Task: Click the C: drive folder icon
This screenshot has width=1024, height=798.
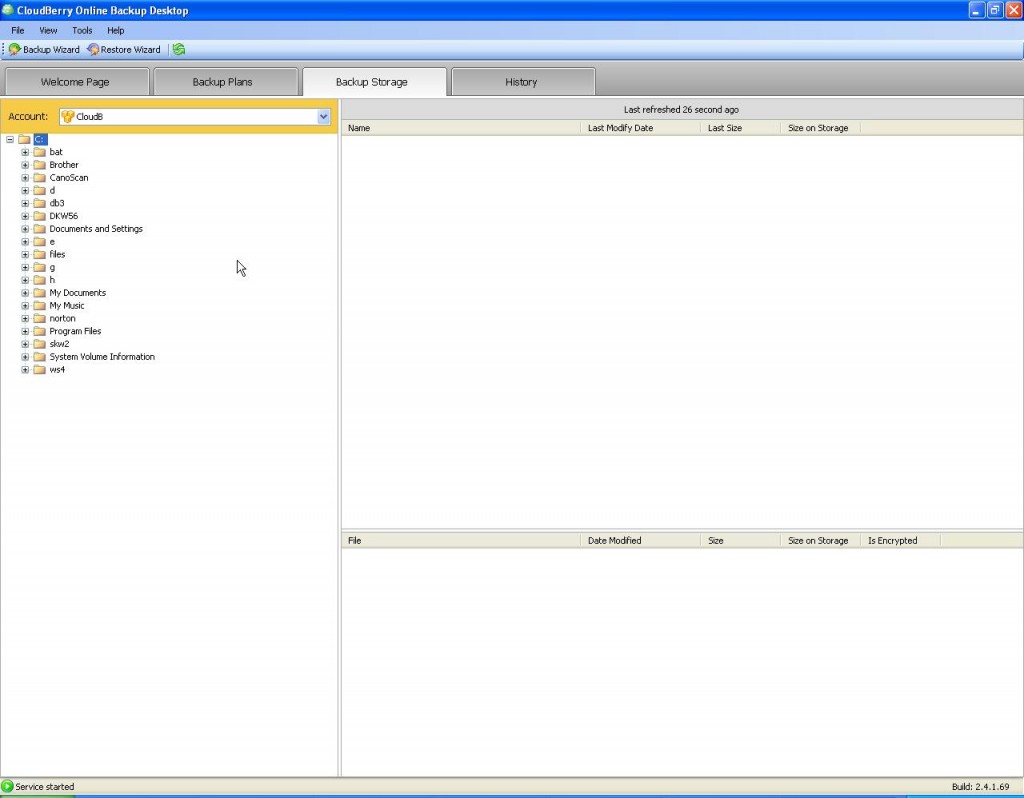Action: 25,139
